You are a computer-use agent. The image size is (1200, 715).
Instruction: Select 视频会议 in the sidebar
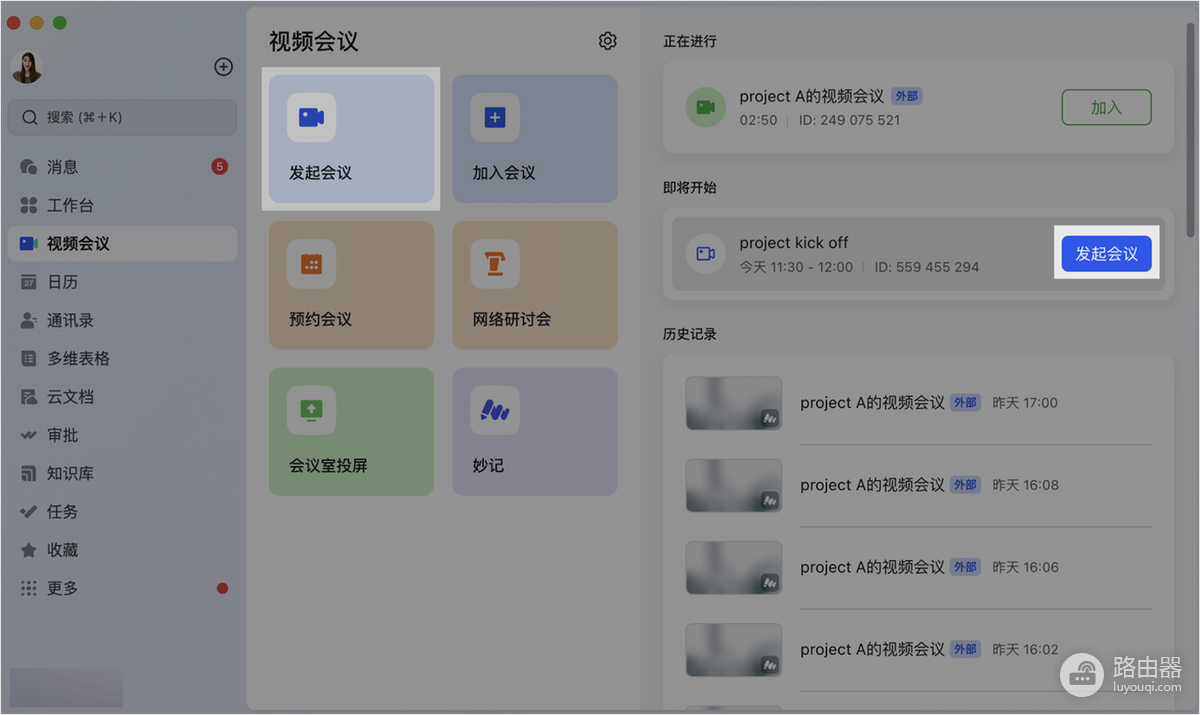[x=122, y=243]
